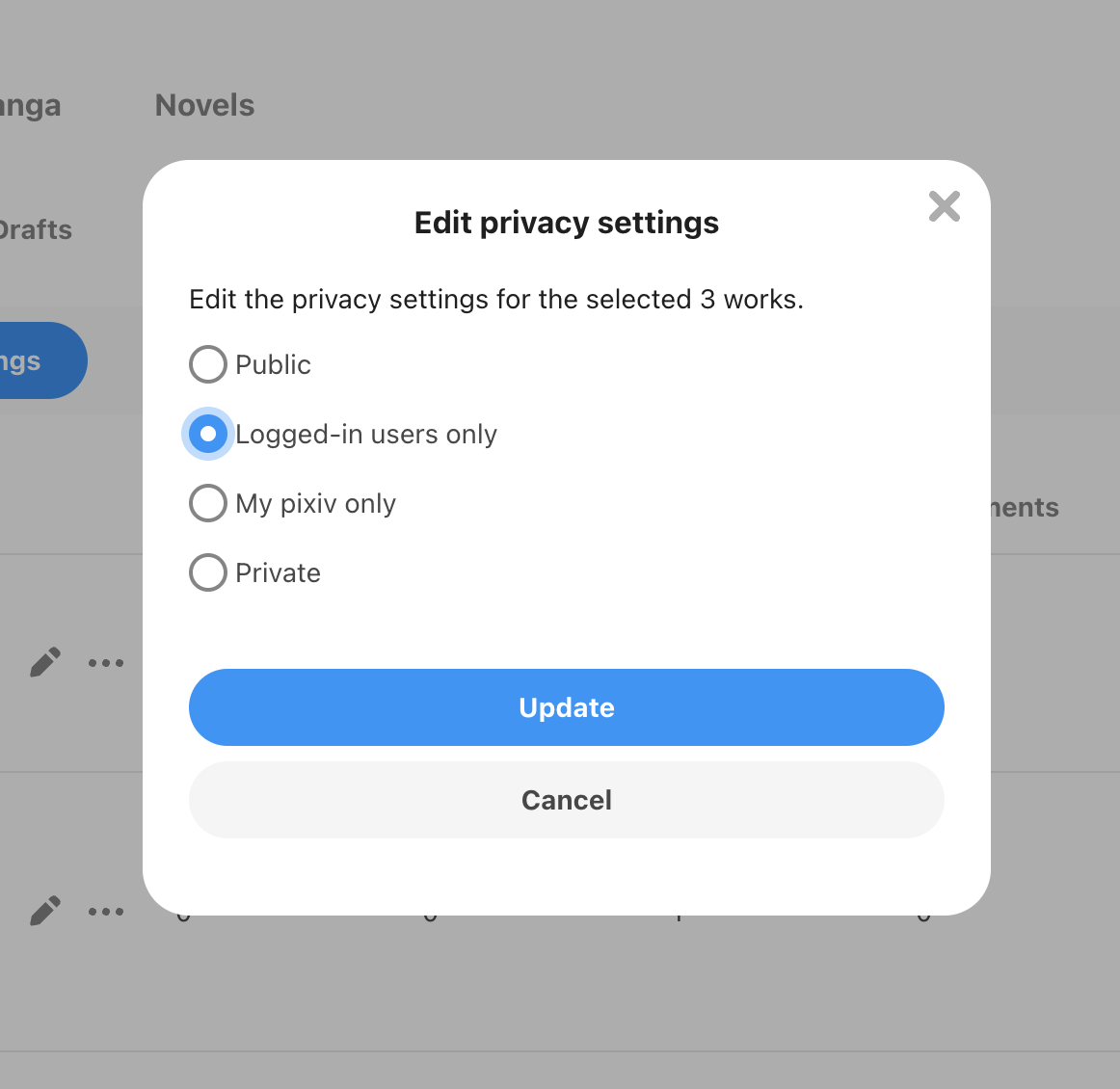
Task: Select the My pixiv only radio button
Action: point(208,503)
